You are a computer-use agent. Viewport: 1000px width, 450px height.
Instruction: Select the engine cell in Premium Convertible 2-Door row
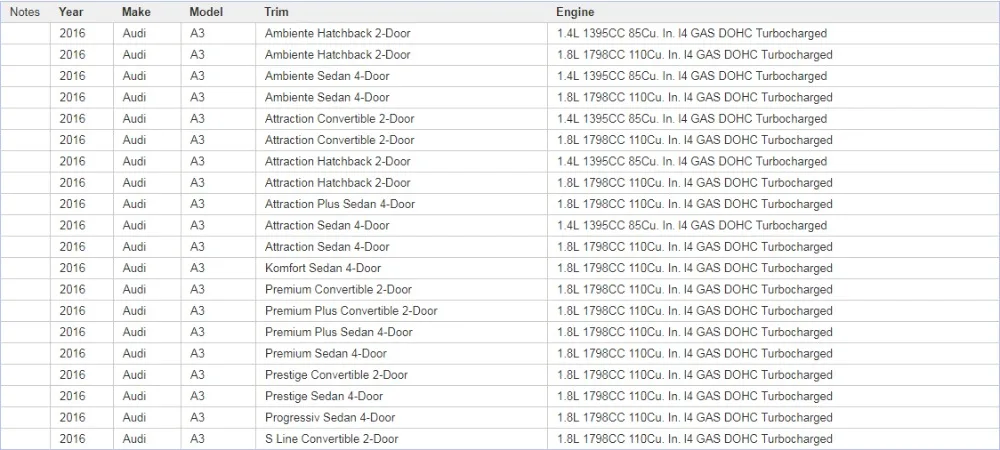coord(773,289)
